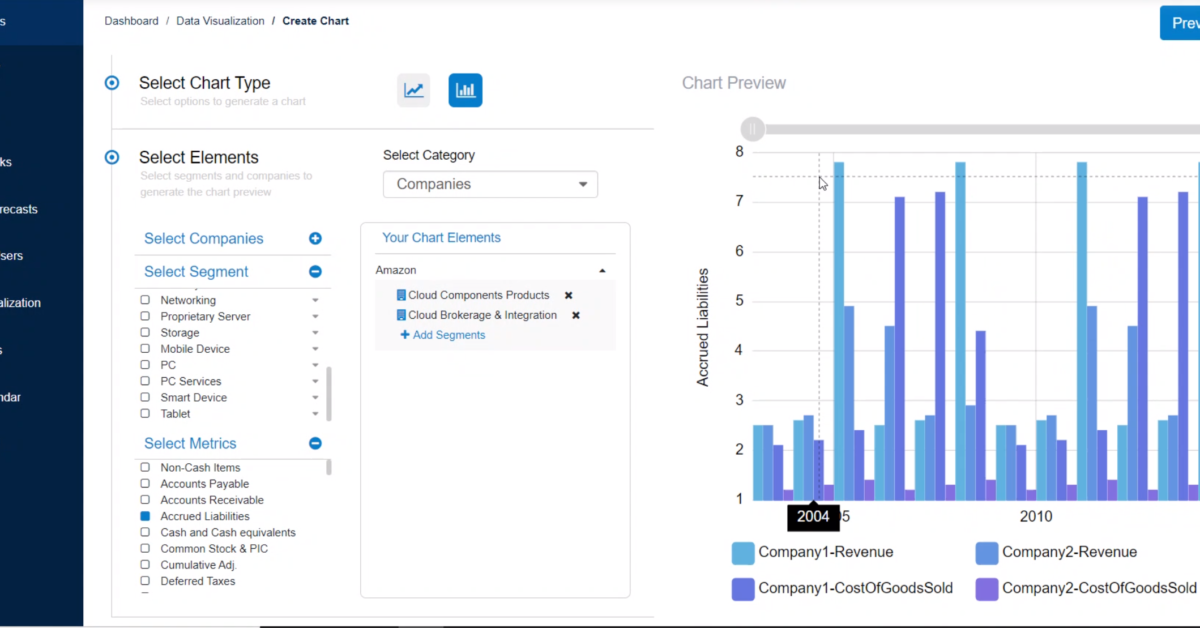Remove Cloud Components Products segment

click(569, 295)
